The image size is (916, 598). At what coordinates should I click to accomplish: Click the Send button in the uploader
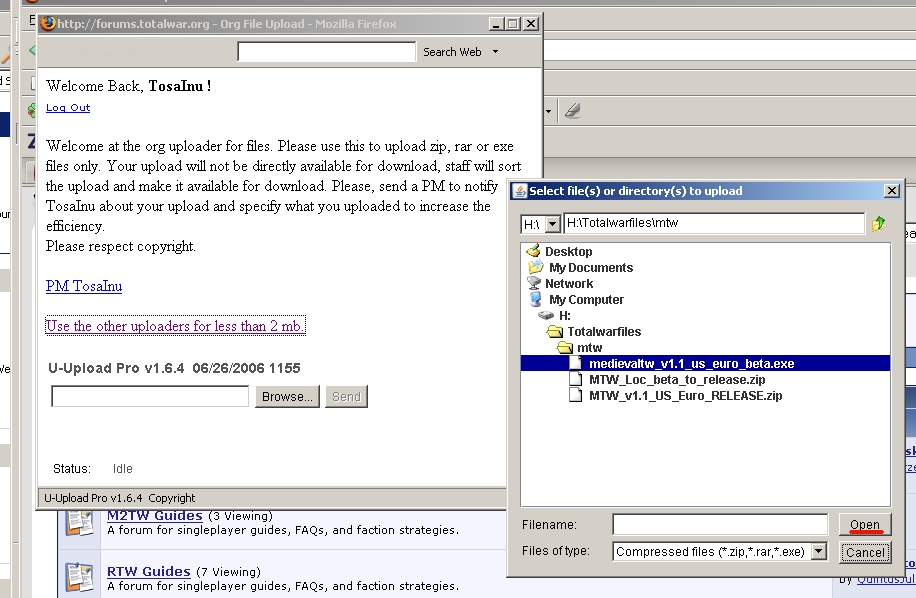[346, 397]
